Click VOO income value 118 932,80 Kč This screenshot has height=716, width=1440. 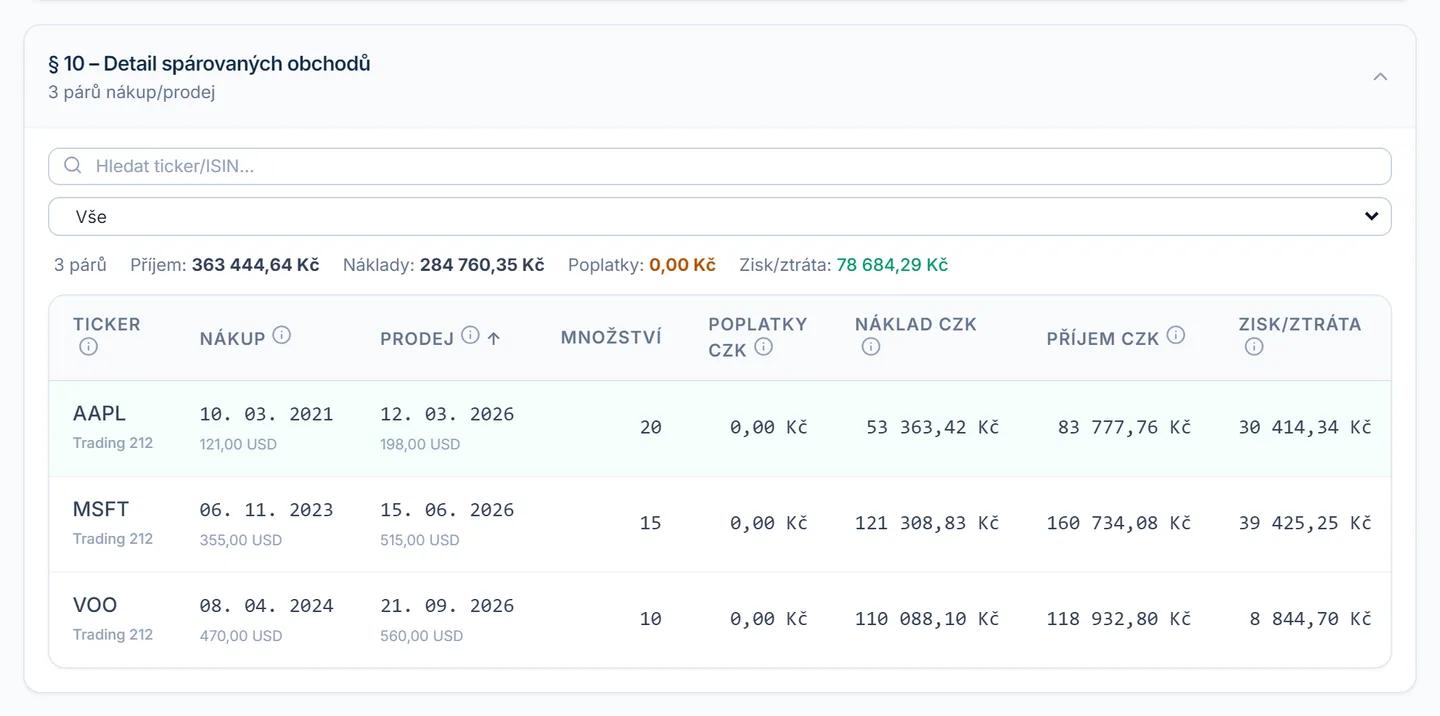(x=1119, y=619)
